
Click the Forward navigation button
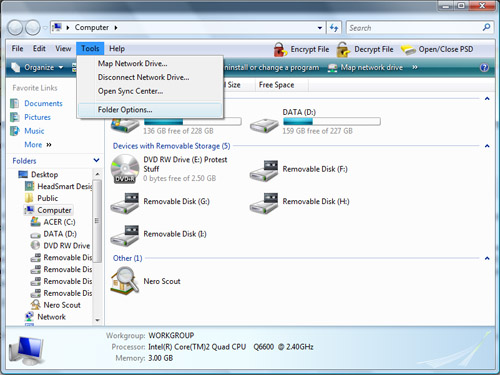coord(33,28)
